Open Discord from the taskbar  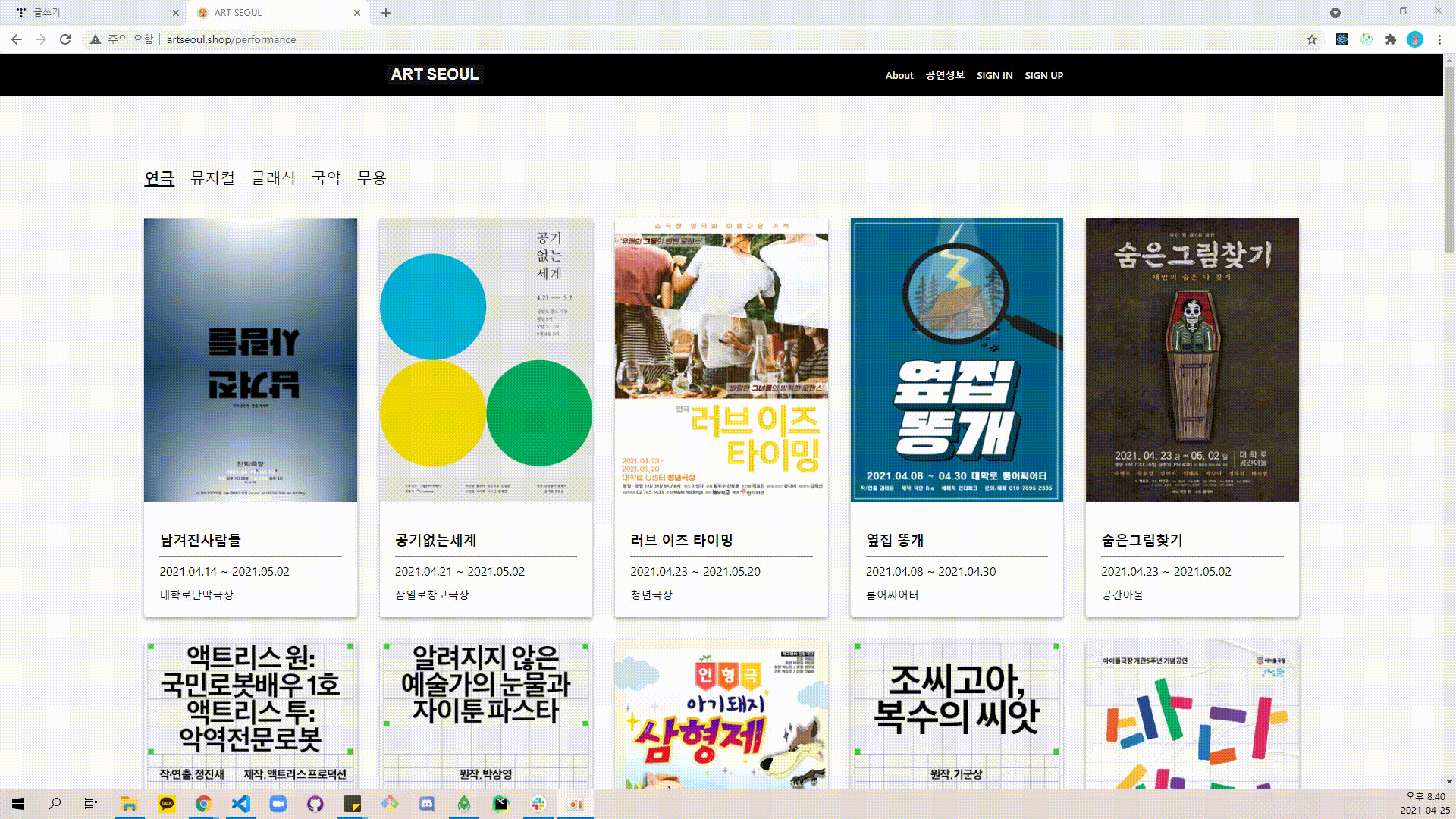[426, 804]
